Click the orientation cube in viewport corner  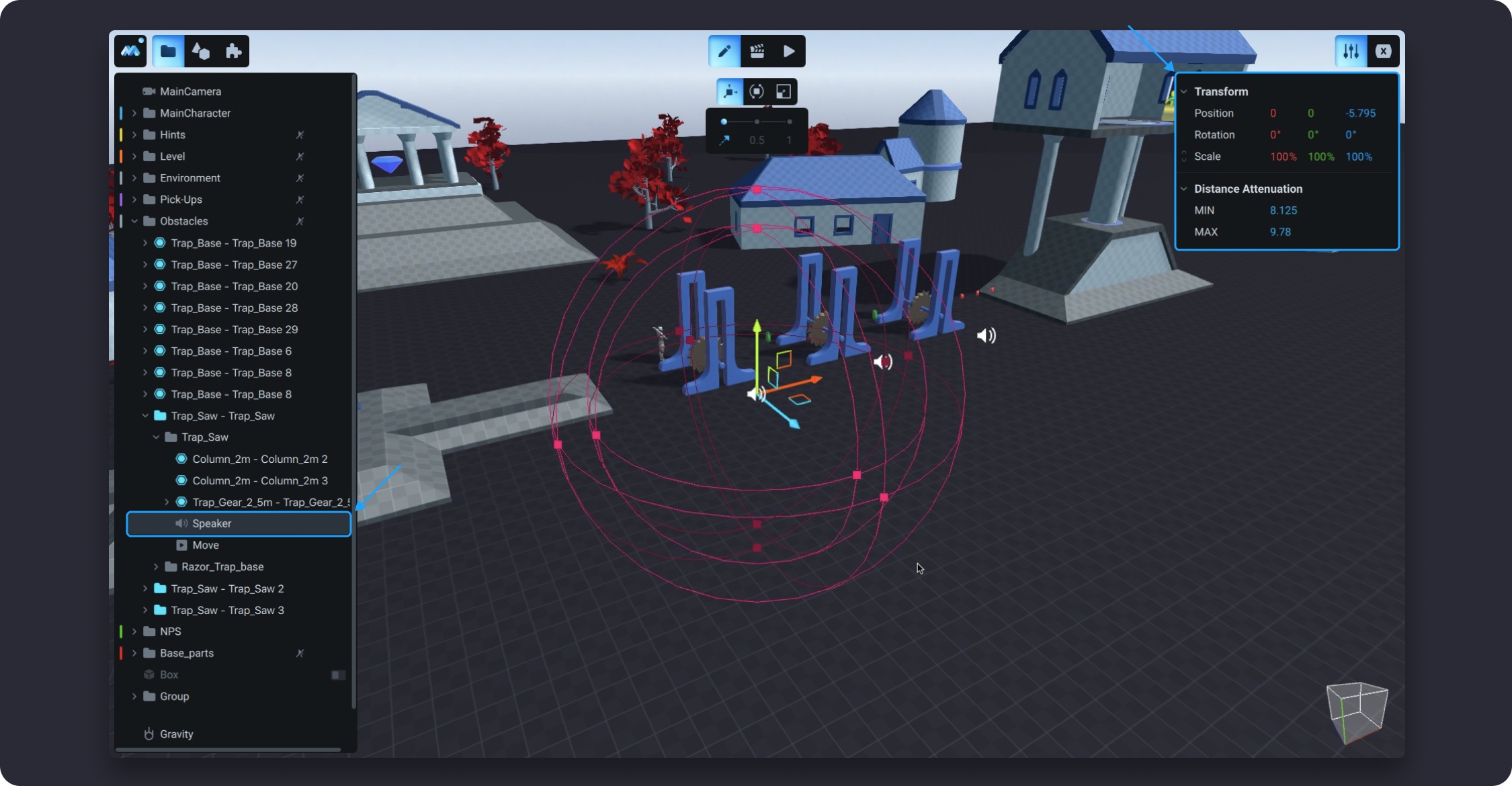[1357, 712]
